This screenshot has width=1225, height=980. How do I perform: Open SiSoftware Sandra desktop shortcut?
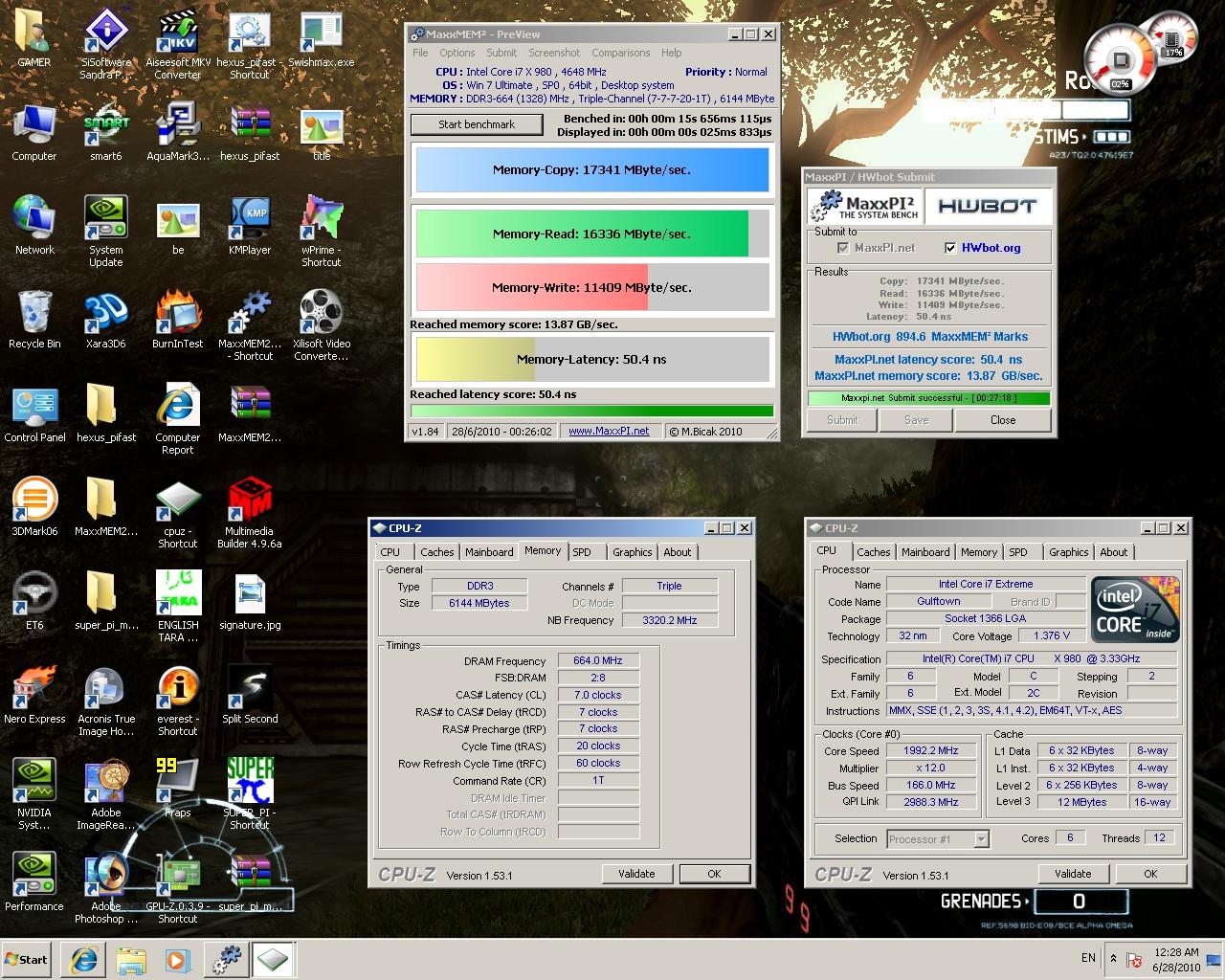coord(106,44)
